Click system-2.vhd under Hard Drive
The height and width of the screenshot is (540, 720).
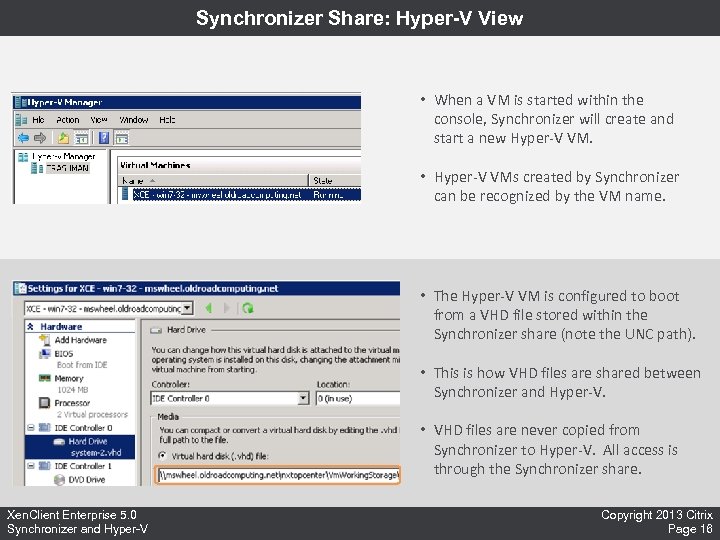coord(96,453)
